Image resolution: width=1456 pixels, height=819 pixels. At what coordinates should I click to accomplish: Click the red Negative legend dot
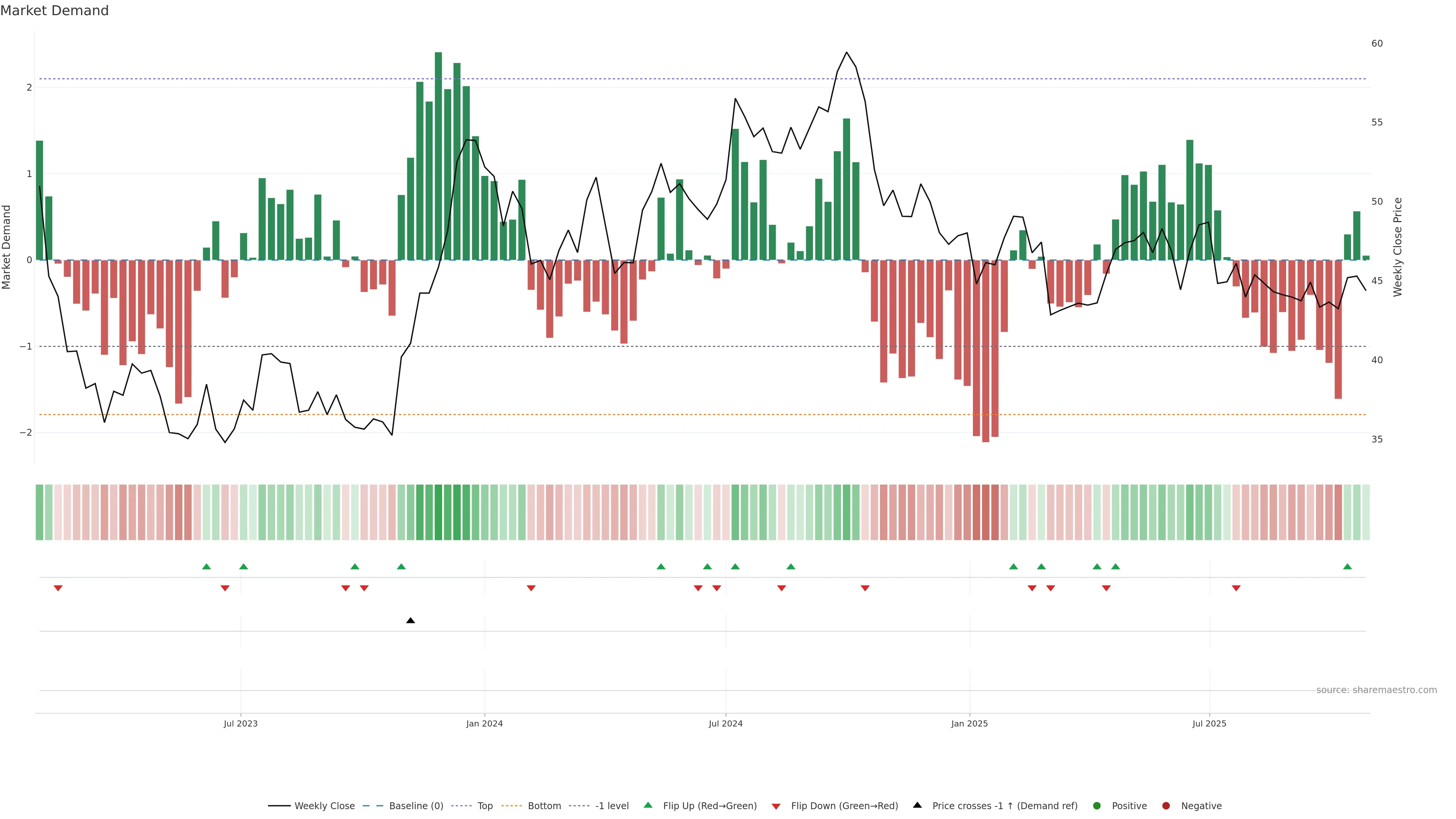pos(1166,806)
